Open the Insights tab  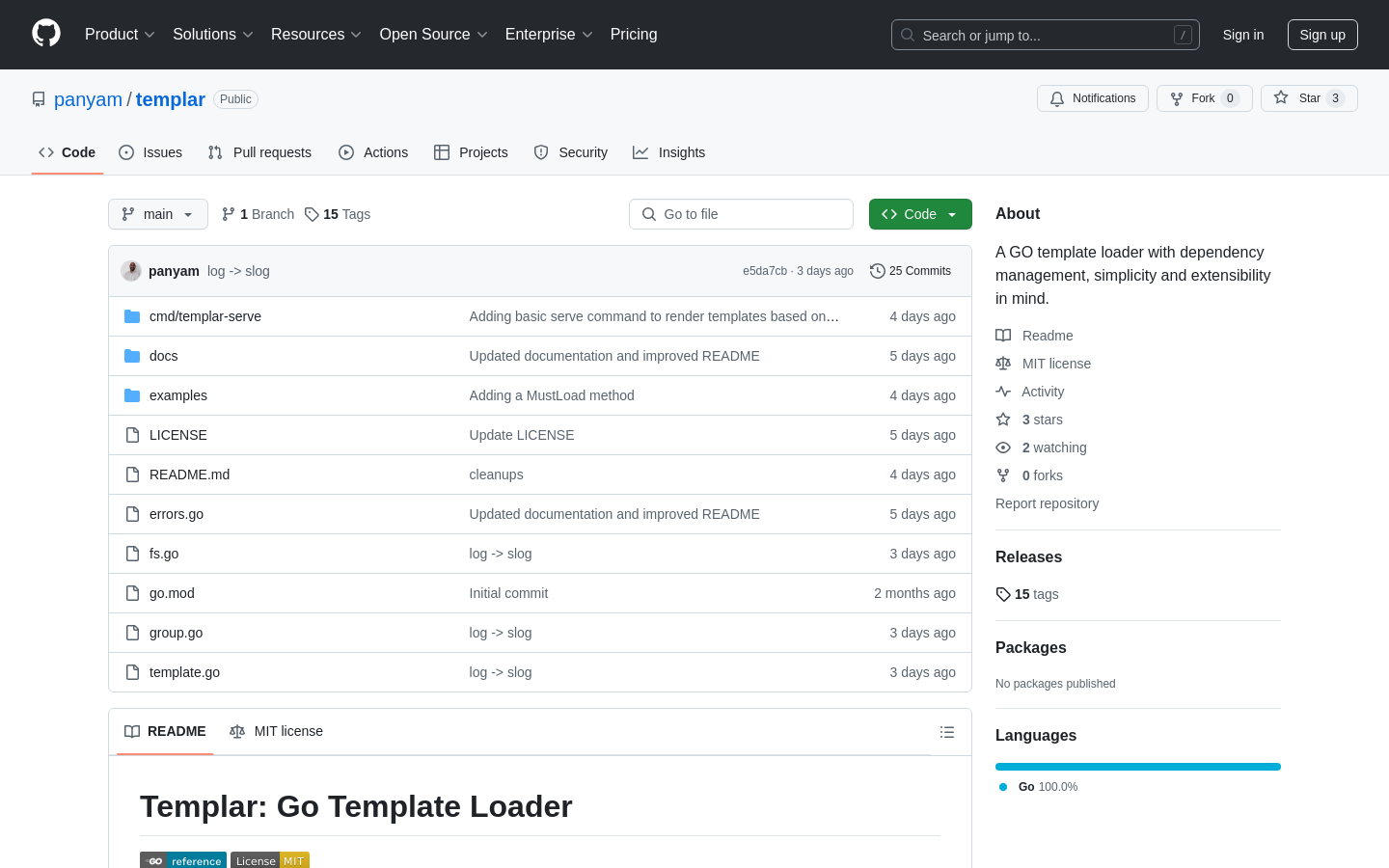(669, 152)
